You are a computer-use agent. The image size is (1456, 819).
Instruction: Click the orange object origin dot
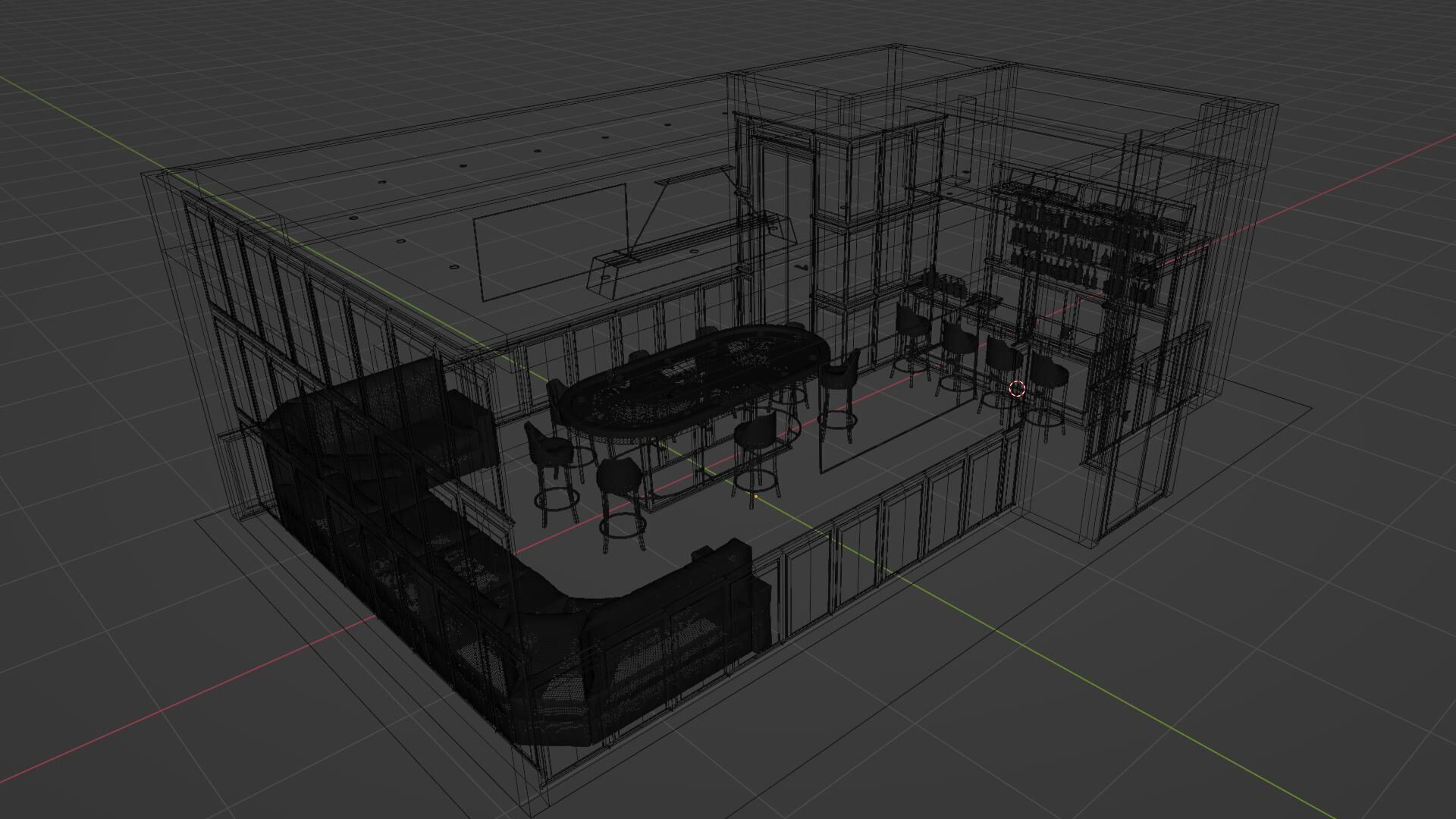click(x=755, y=497)
